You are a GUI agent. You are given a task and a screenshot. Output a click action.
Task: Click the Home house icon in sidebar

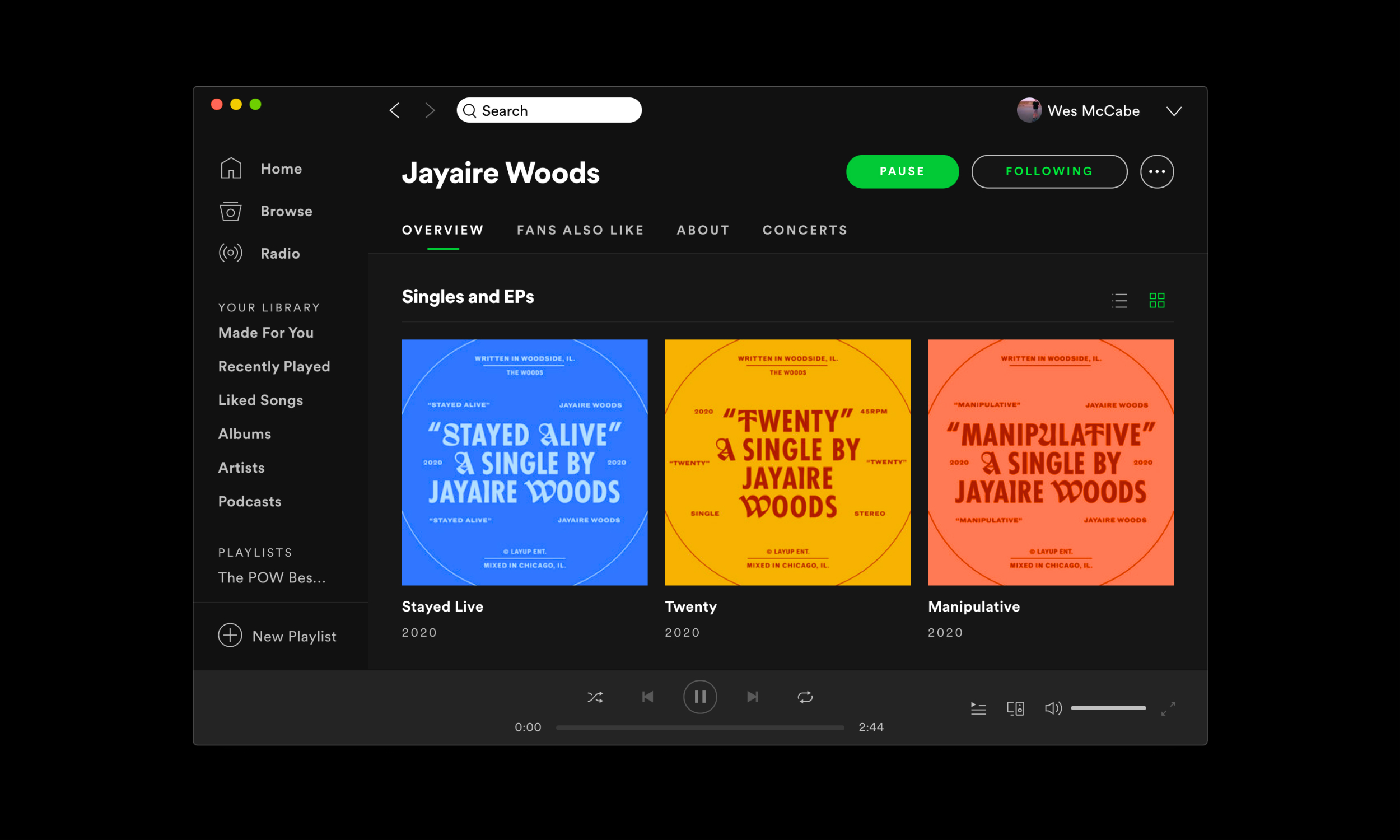(x=231, y=168)
